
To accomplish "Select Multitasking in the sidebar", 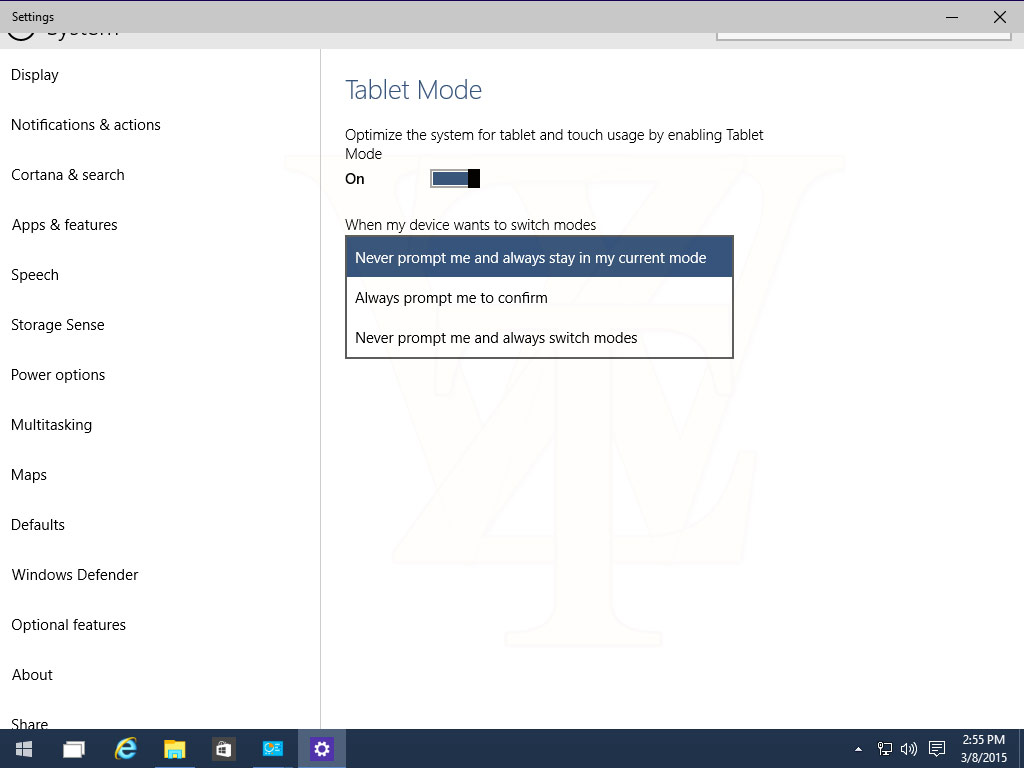I will [52, 425].
